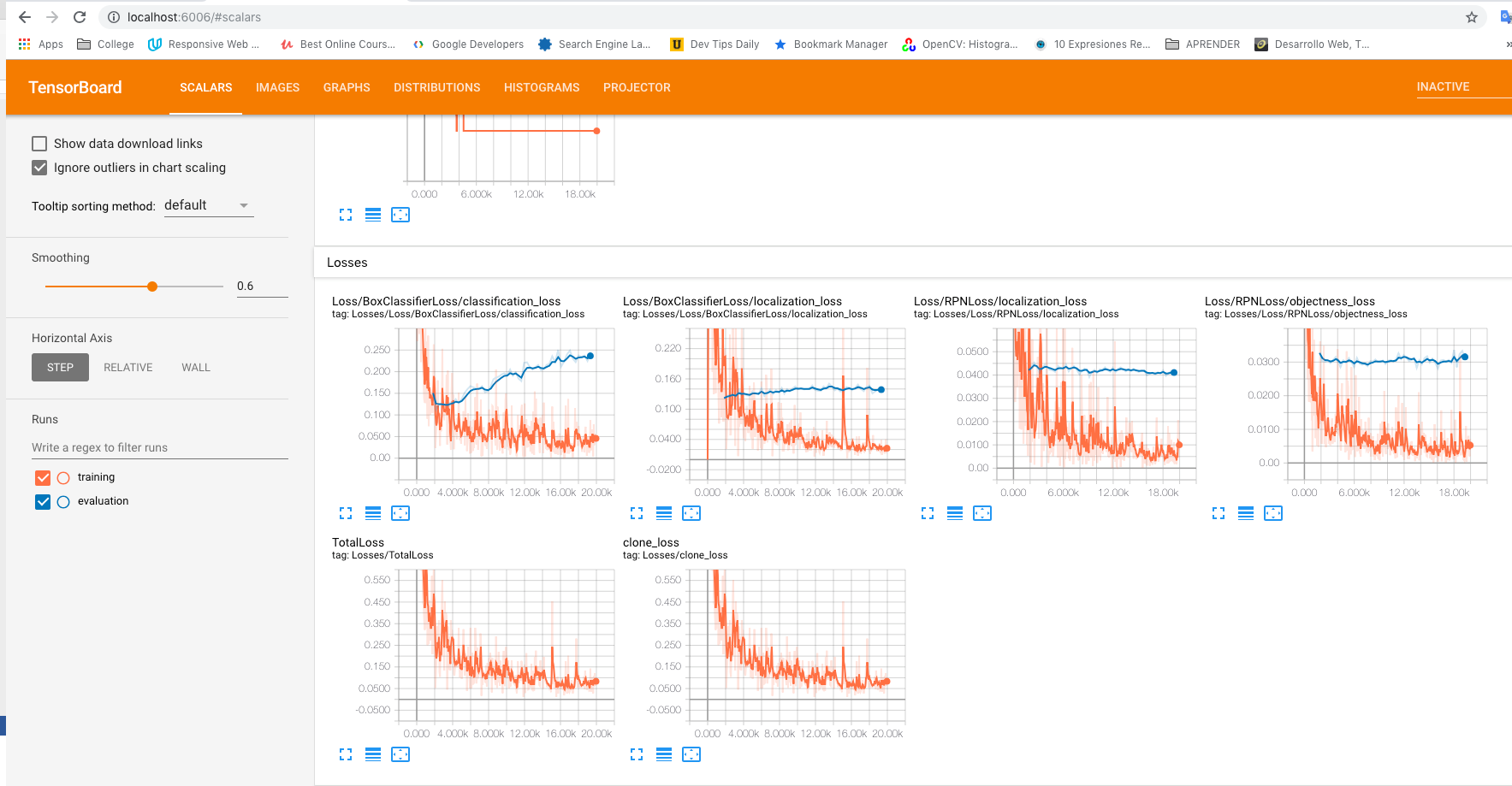Toggle y-axis log scale for classification_loss chart

pyautogui.click(x=373, y=513)
